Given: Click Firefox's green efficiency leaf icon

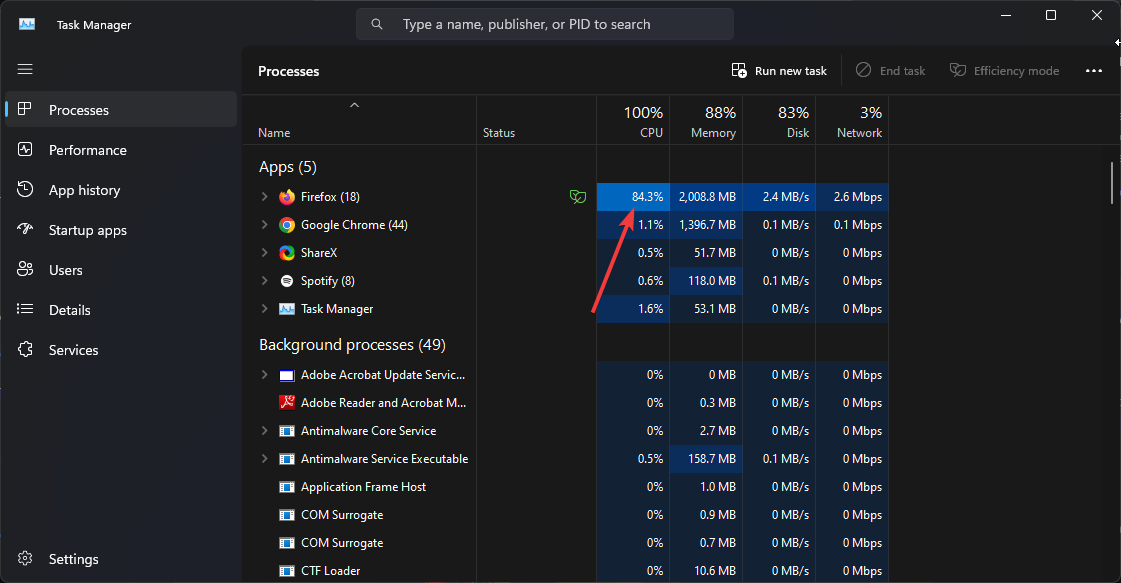Looking at the screenshot, I should click(x=578, y=197).
